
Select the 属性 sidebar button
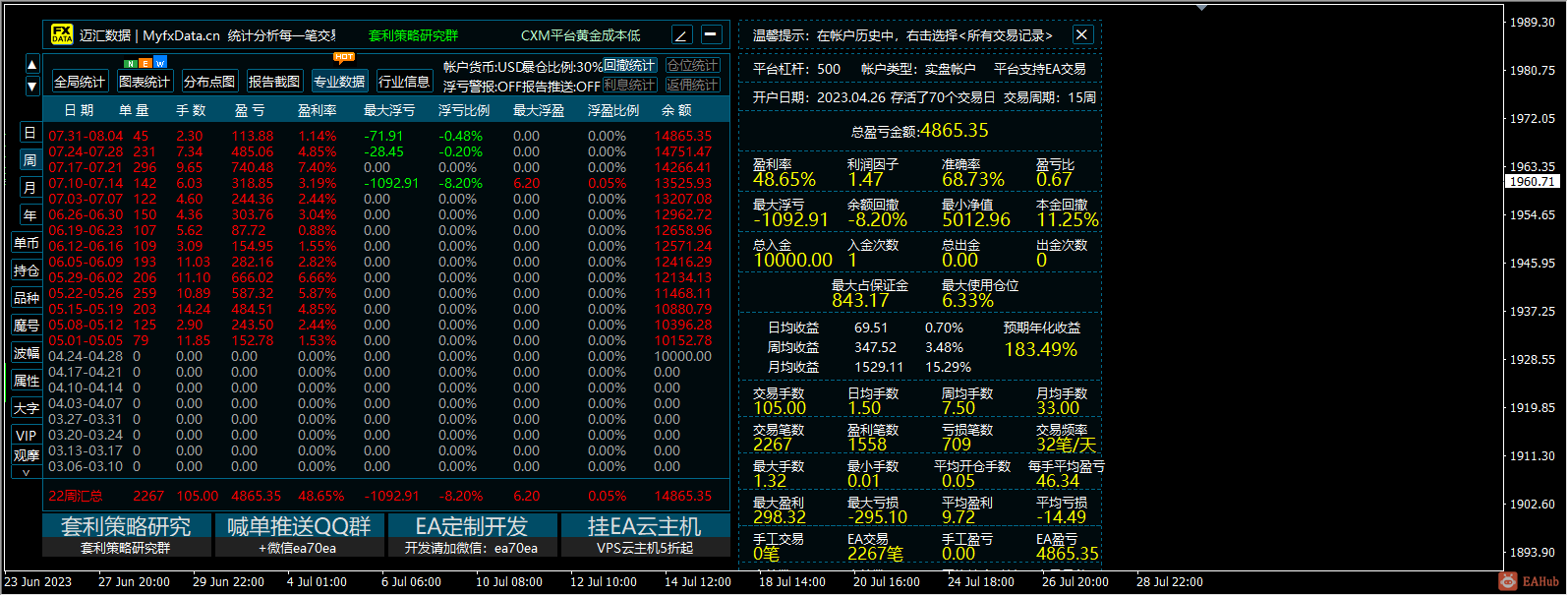[27, 381]
